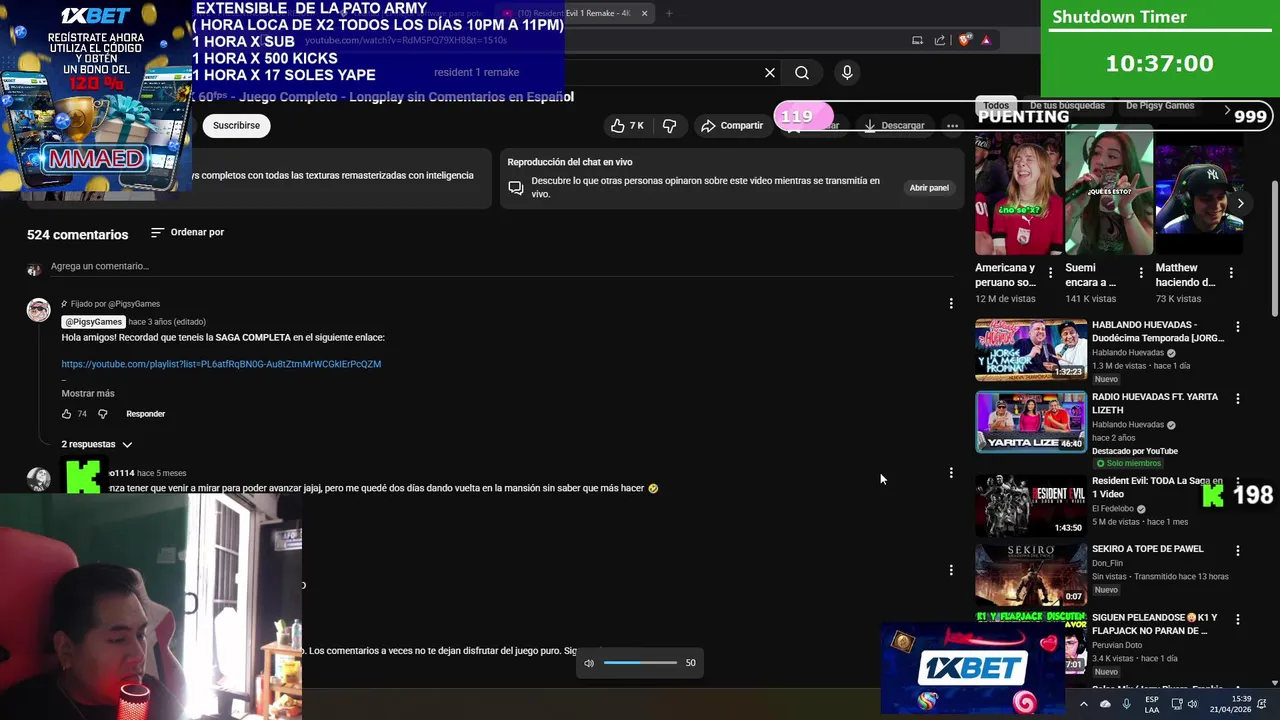Open RADIO HUEVADAS FT. YARITA LIZETH title
1280x720 pixels.
1155,403
